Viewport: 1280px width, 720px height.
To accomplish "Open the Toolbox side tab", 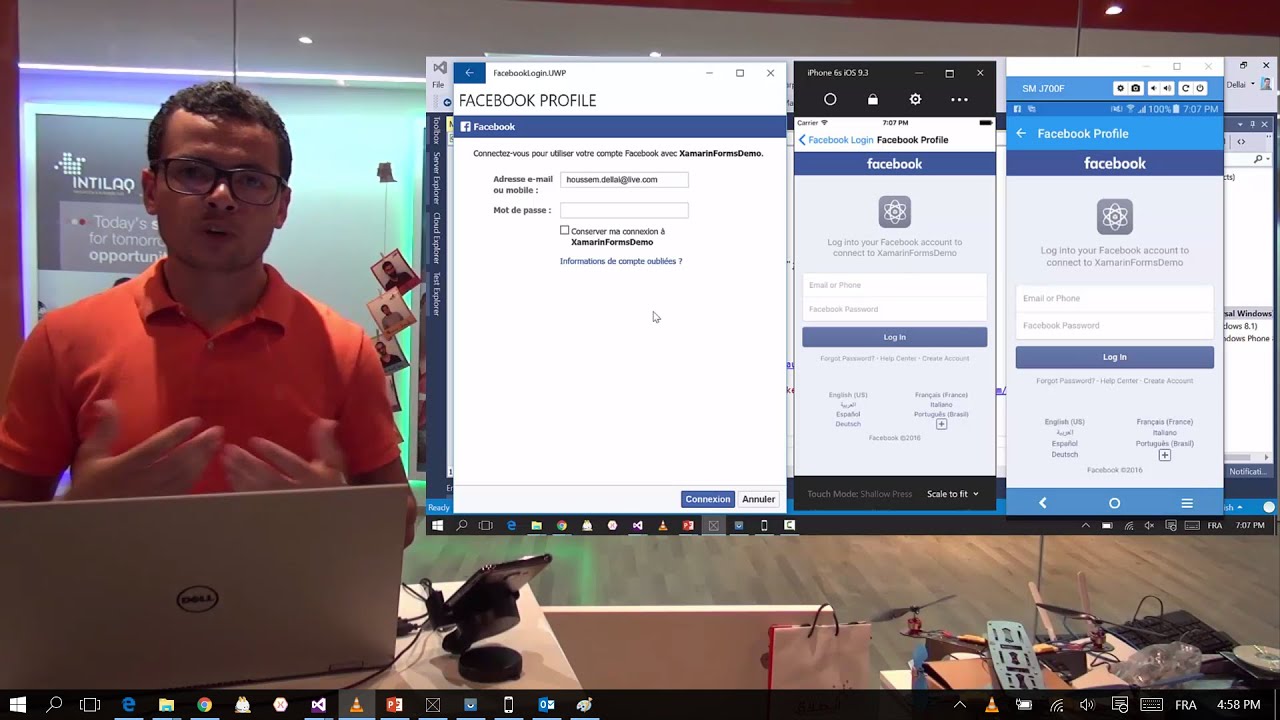I will 436,131.
